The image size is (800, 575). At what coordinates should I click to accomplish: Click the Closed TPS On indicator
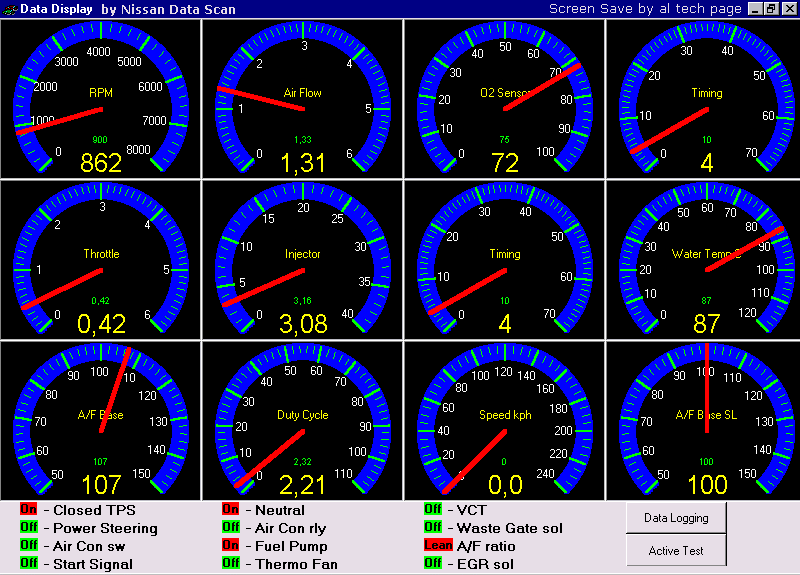(x=29, y=510)
